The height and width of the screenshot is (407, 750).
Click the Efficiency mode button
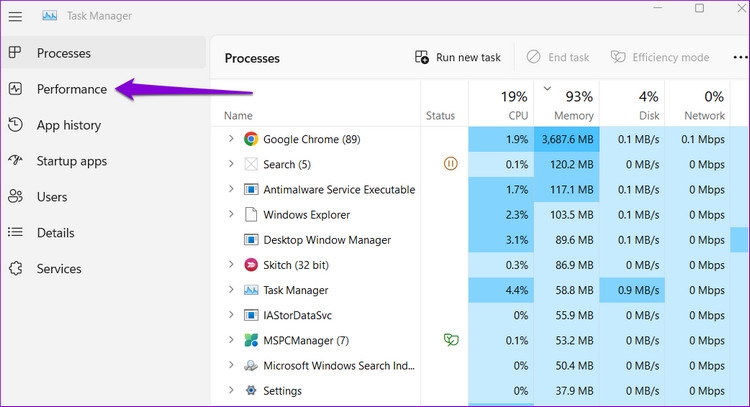click(660, 57)
